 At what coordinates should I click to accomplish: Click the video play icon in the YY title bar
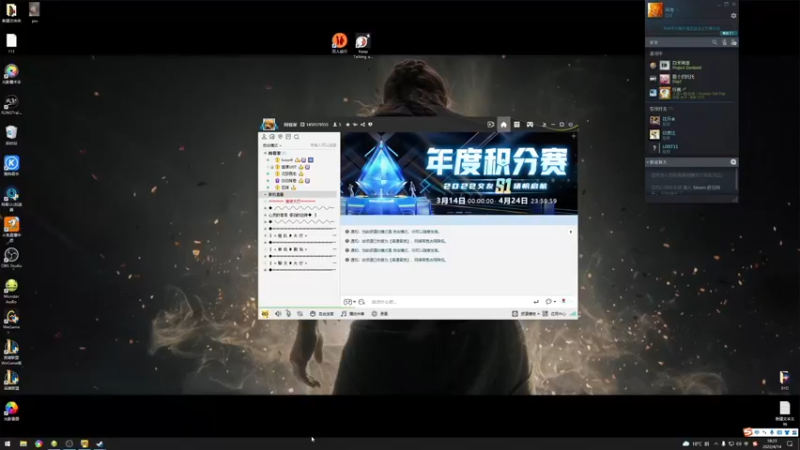490,124
